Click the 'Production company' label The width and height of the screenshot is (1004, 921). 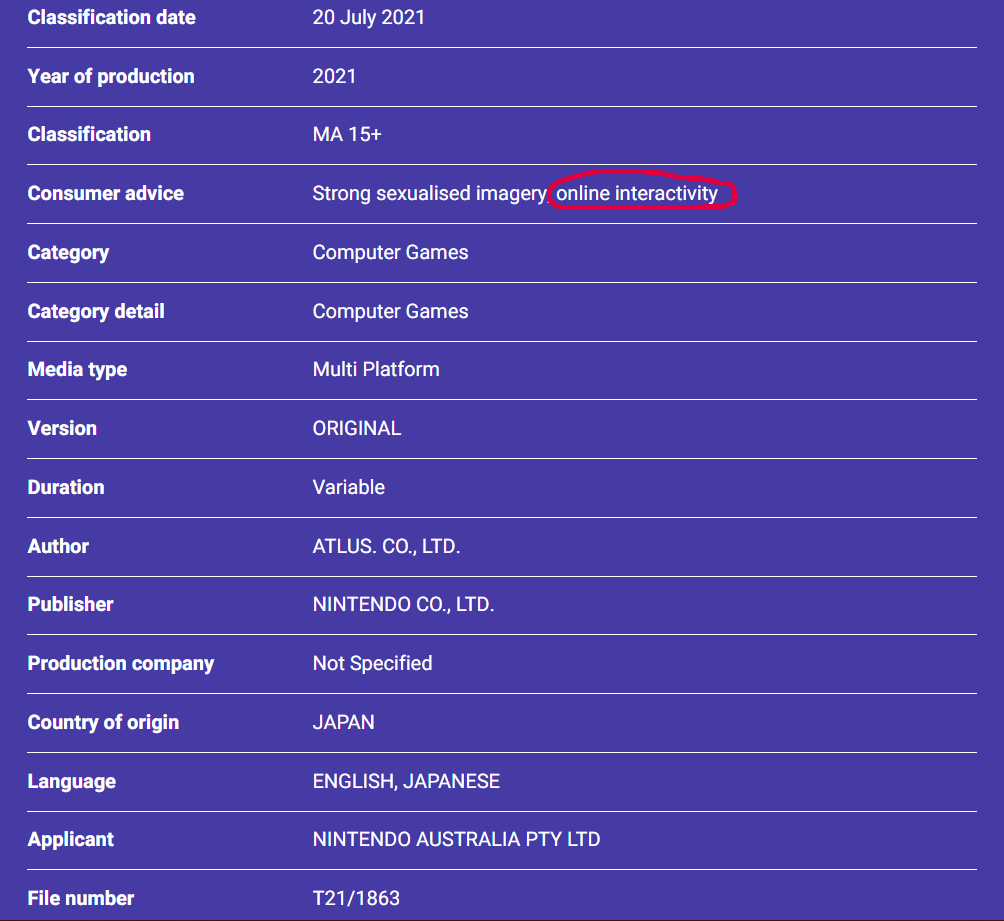(x=120, y=663)
